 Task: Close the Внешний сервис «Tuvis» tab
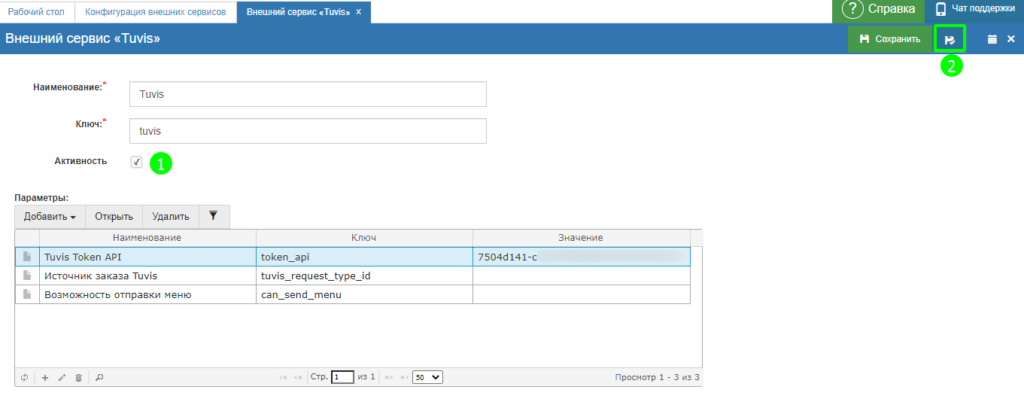pyautogui.click(x=358, y=11)
